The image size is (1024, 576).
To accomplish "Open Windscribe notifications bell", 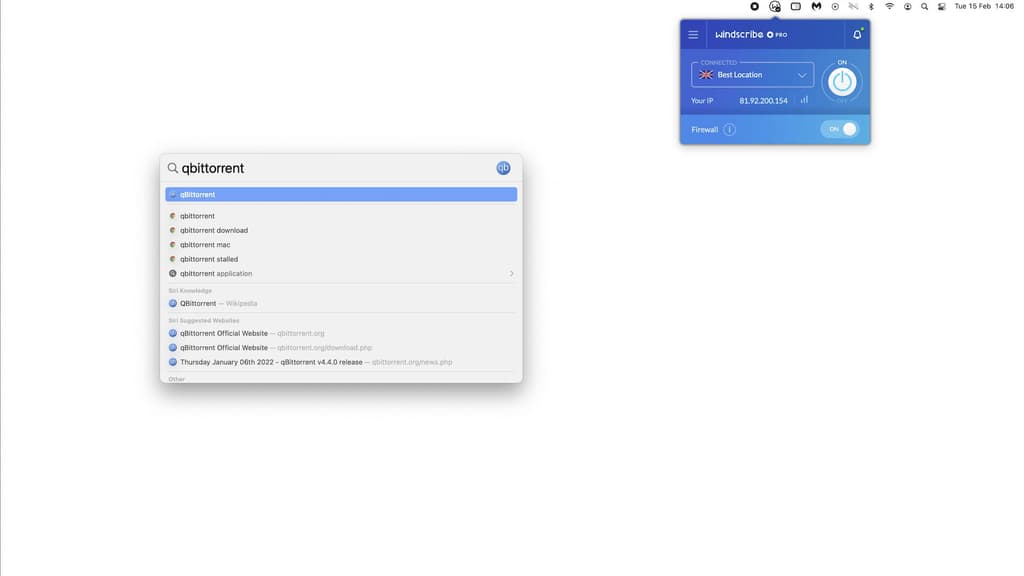I will point(857,34).
